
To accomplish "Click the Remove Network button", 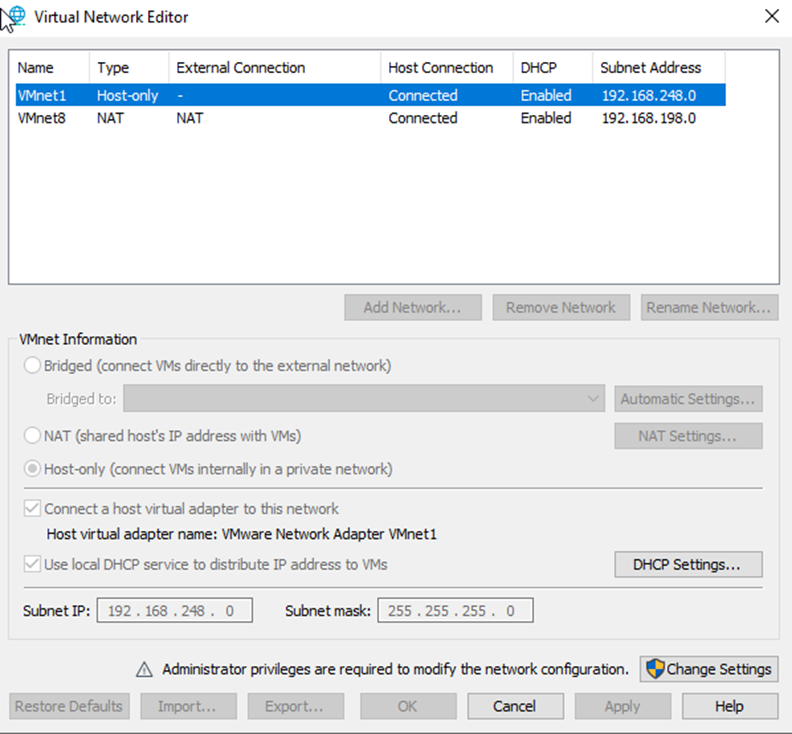I will pyautogui.click(x=561, y=307).
